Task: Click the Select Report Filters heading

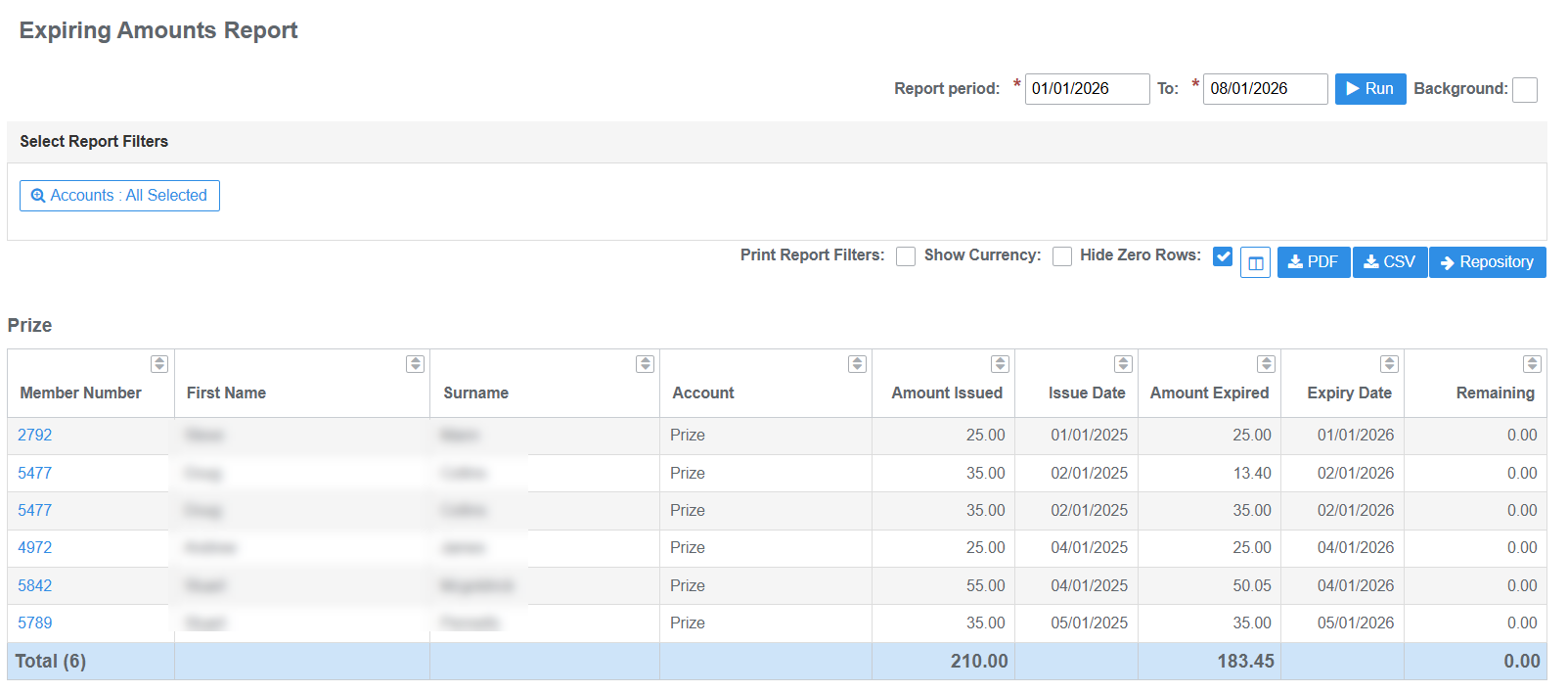Action: click(94, 142)
